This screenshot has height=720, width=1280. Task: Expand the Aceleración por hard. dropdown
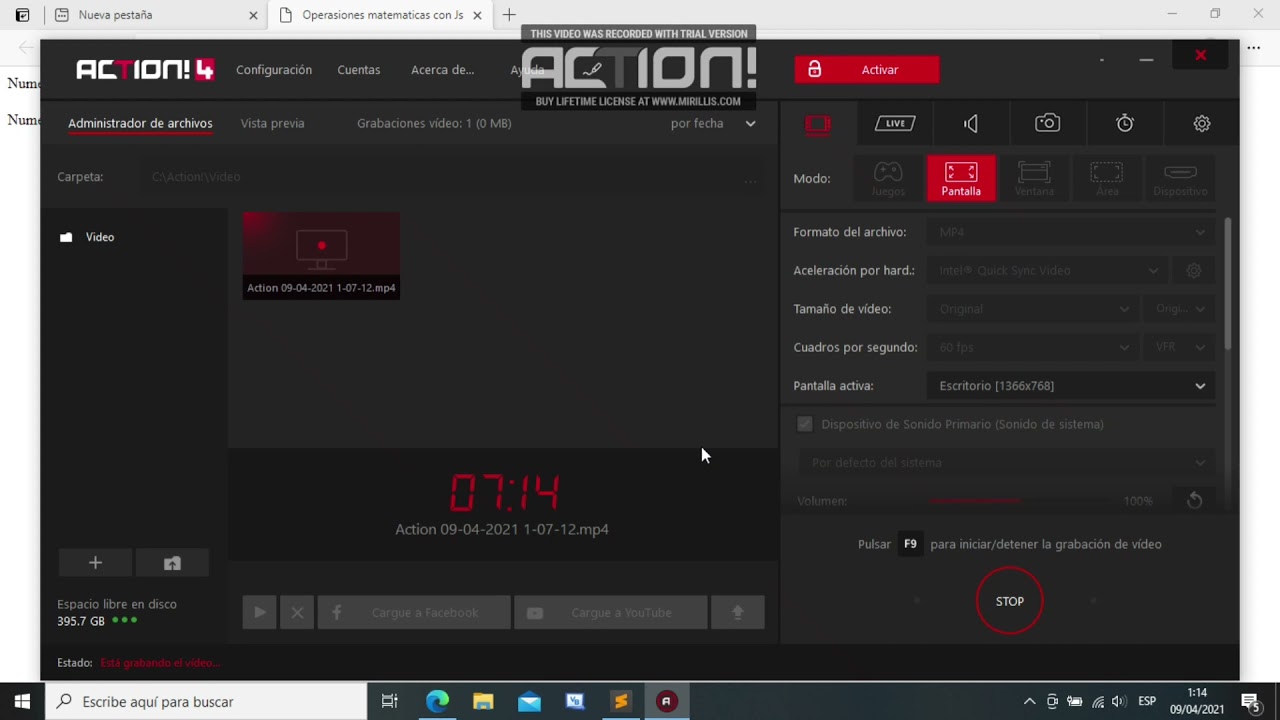[x=1050, y=270]
